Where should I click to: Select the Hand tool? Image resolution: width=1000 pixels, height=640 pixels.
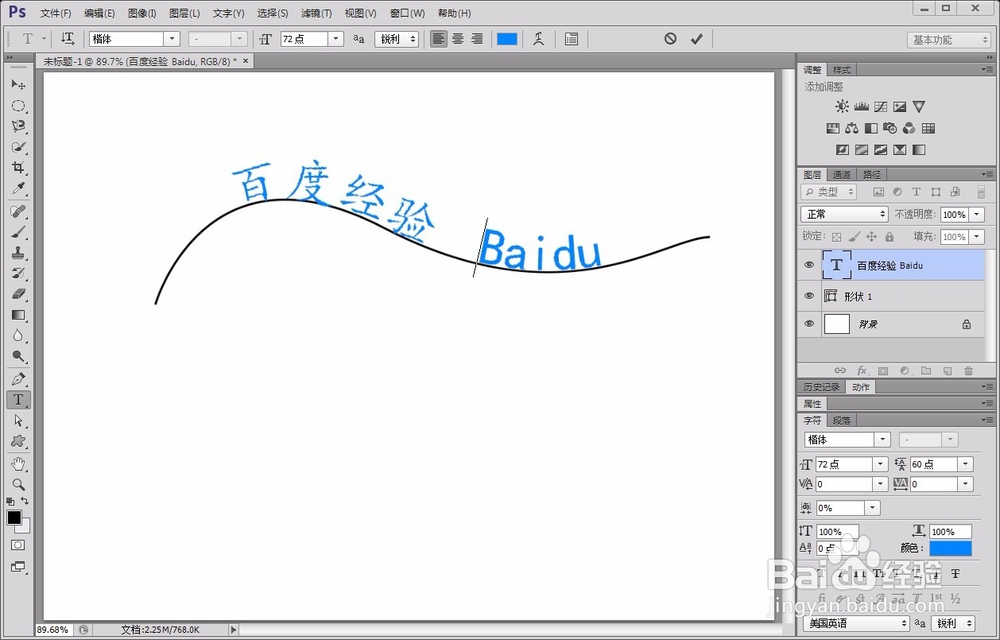click(18, 463)
